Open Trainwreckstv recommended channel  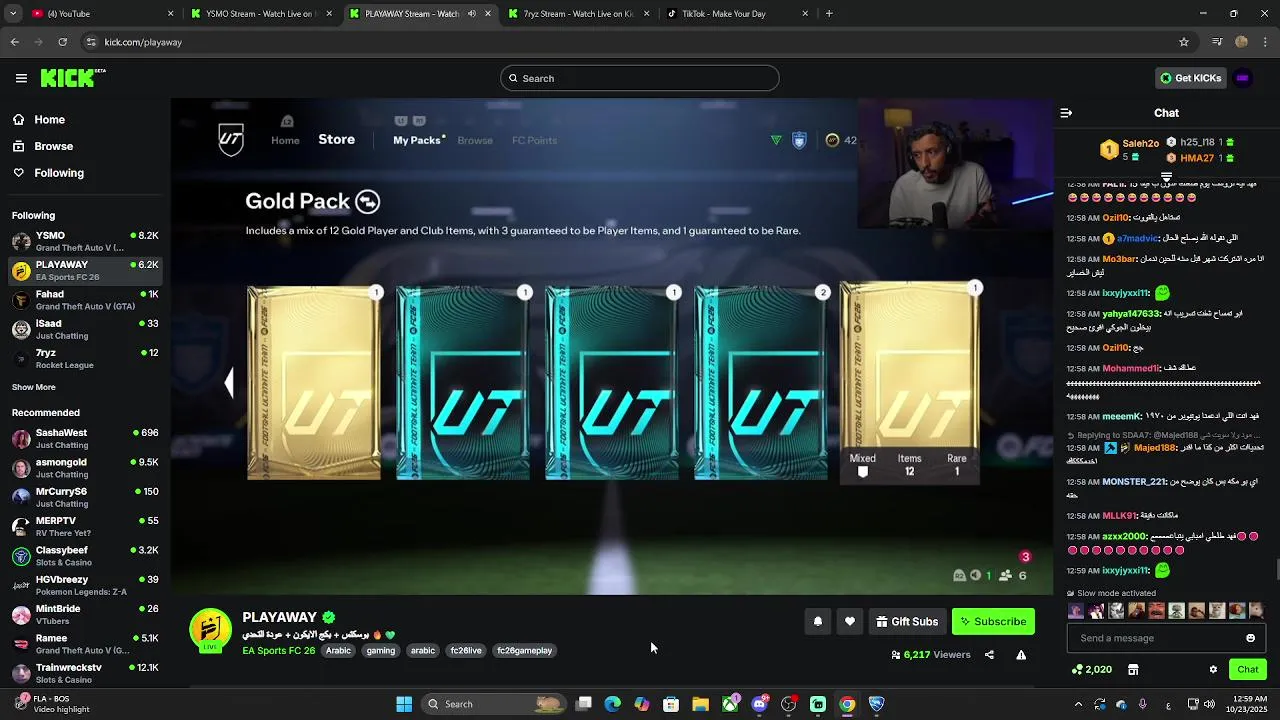tap(85, 673)
